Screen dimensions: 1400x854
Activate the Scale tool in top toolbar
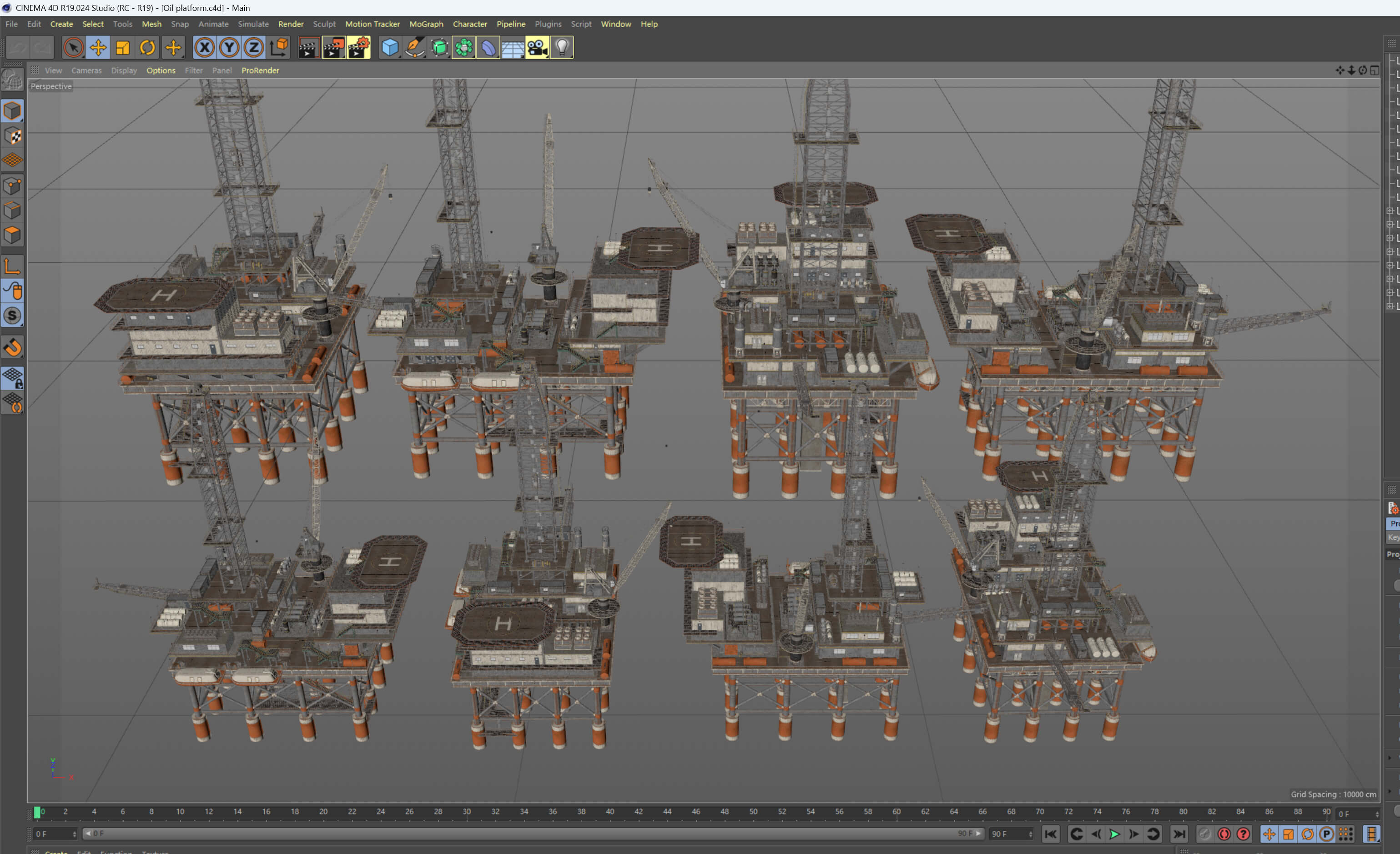click(x=123, y=48)
